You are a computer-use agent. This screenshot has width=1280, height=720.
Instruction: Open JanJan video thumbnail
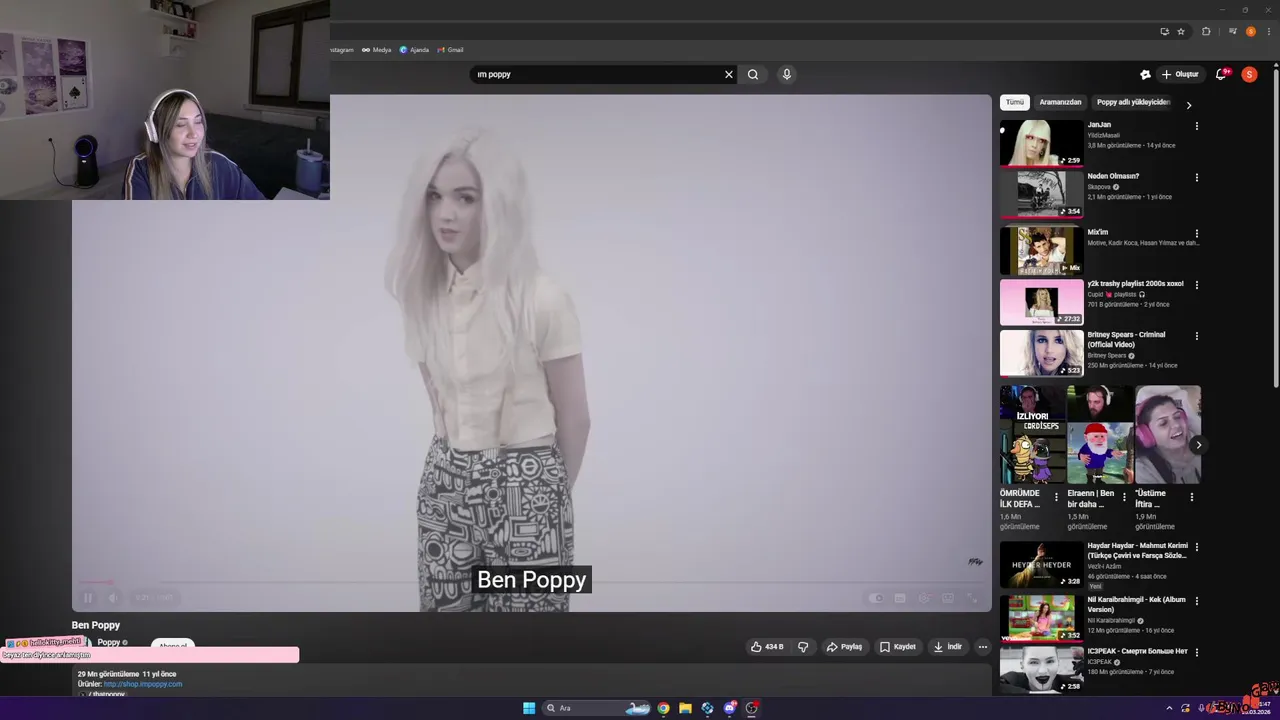coord(1042,143)
